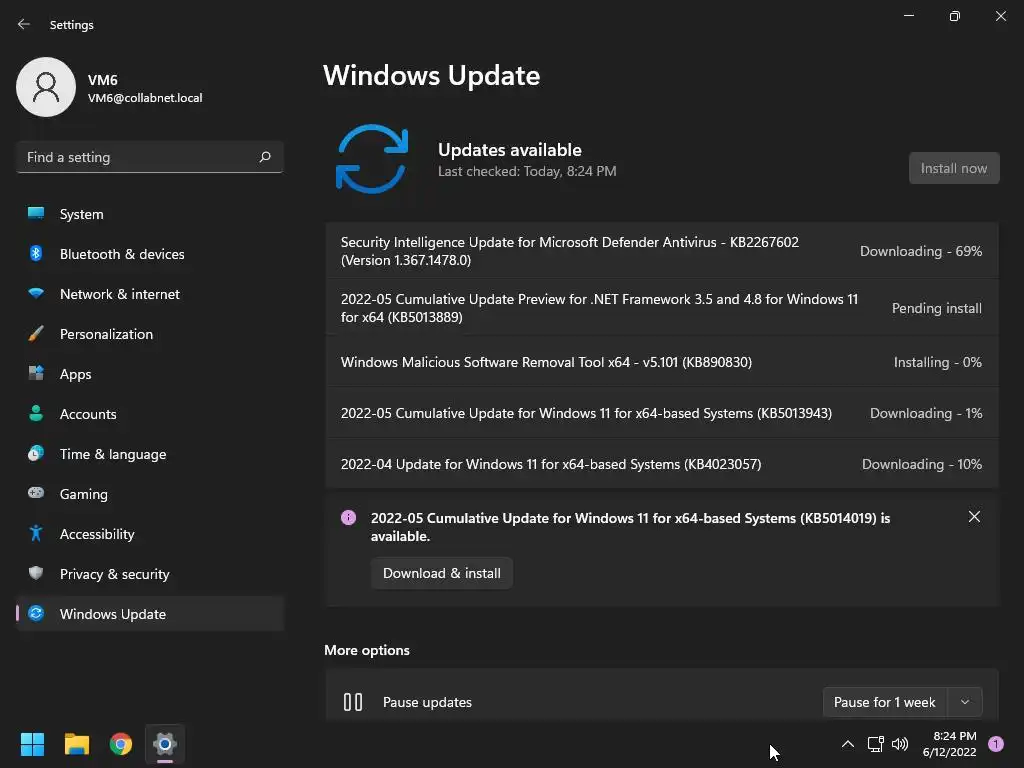Open pause duration dropdown arrow
This screenshot has height=768, width=1024.
(x=965, y=702)
